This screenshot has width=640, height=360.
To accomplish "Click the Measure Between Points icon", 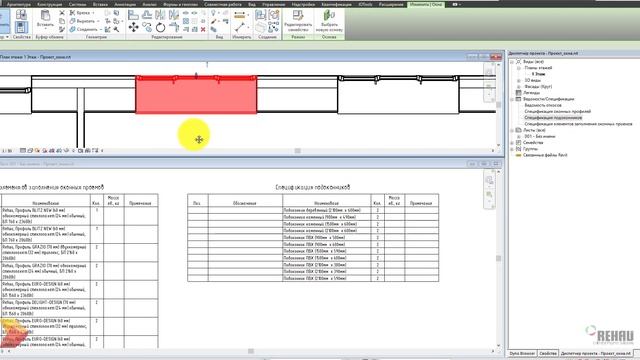I will pos(240,28).
